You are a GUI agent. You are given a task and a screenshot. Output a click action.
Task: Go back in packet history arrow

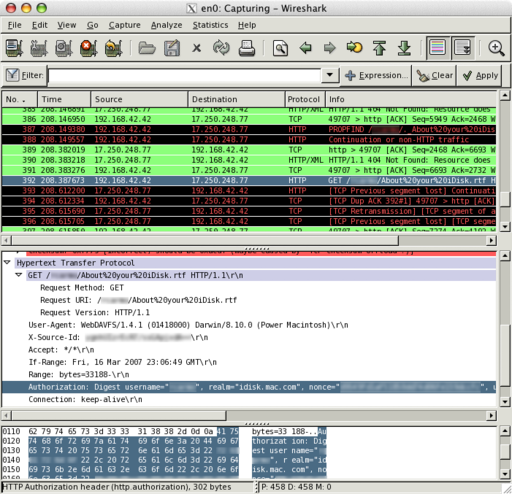[305, 48]
